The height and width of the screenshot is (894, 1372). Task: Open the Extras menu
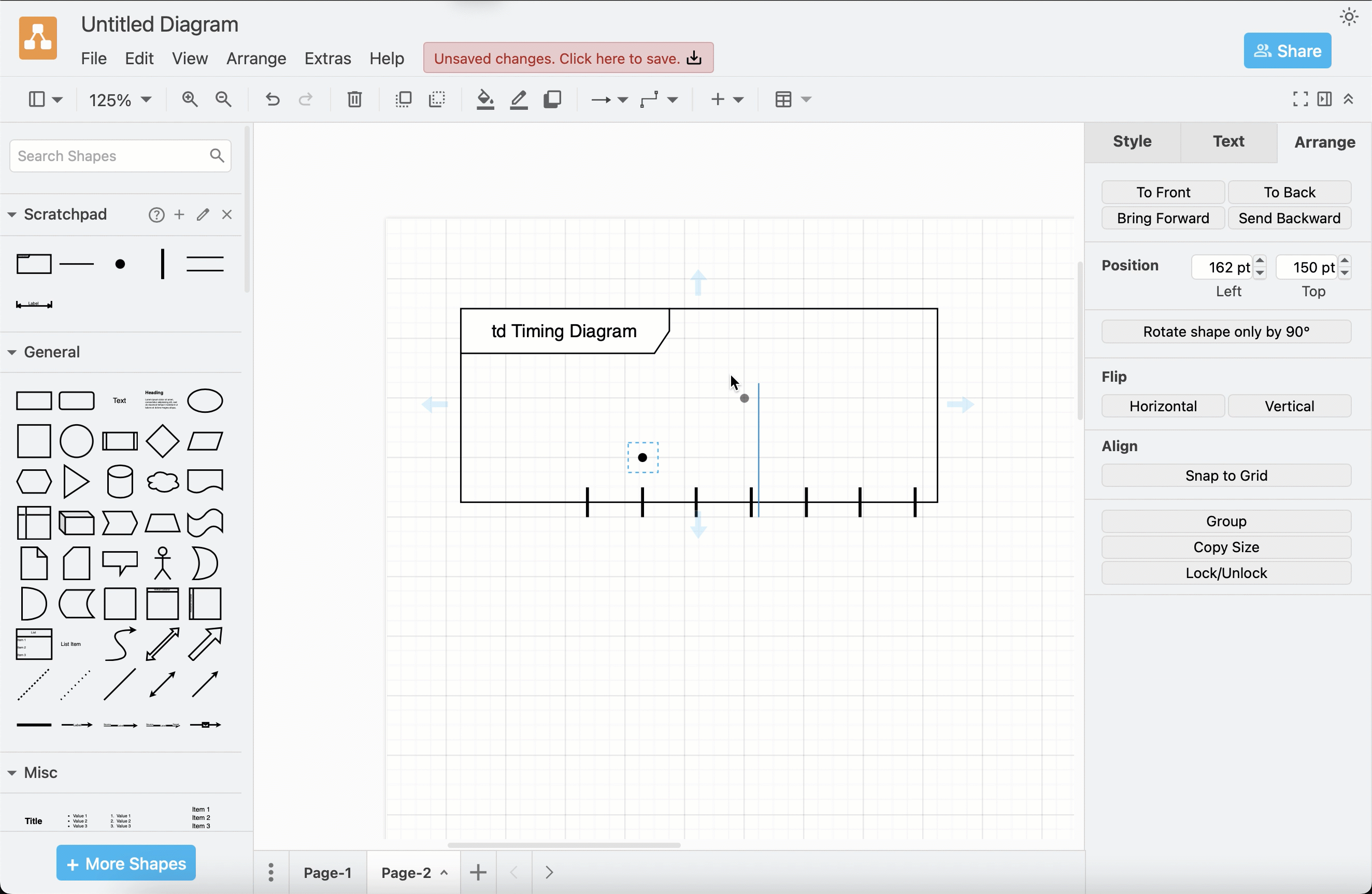(x=327, y=58)
